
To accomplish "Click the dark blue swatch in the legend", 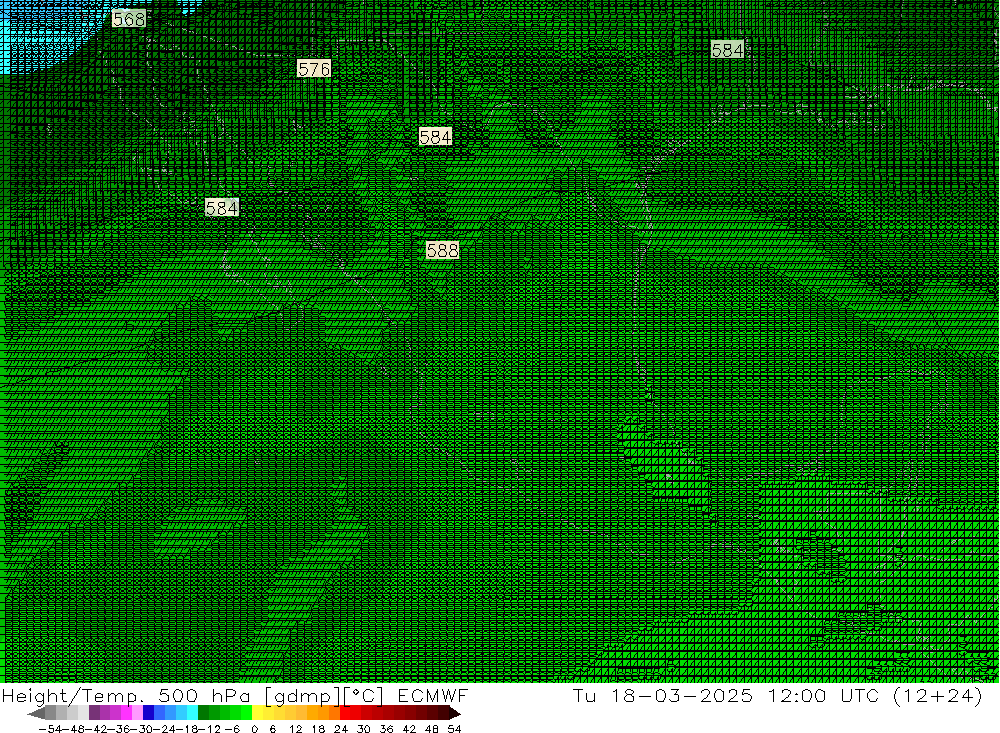I will coord(149,713).
